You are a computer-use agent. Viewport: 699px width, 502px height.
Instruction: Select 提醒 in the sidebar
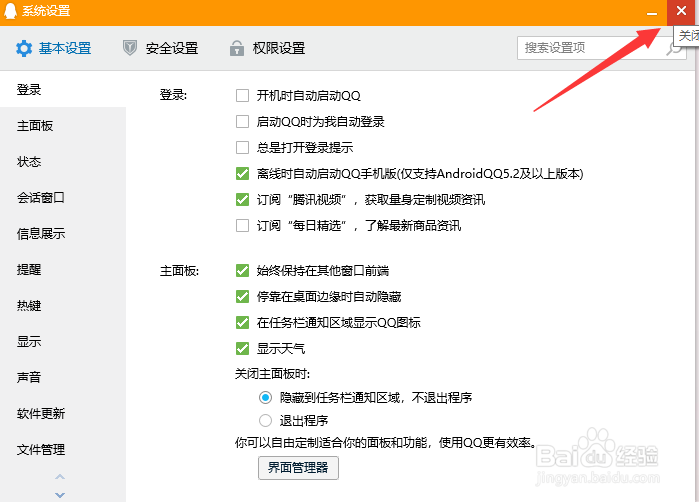point(63,270)
